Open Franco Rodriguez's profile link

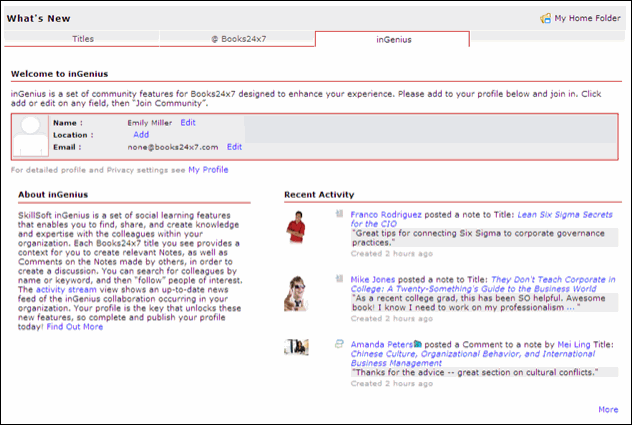(386, 215)
